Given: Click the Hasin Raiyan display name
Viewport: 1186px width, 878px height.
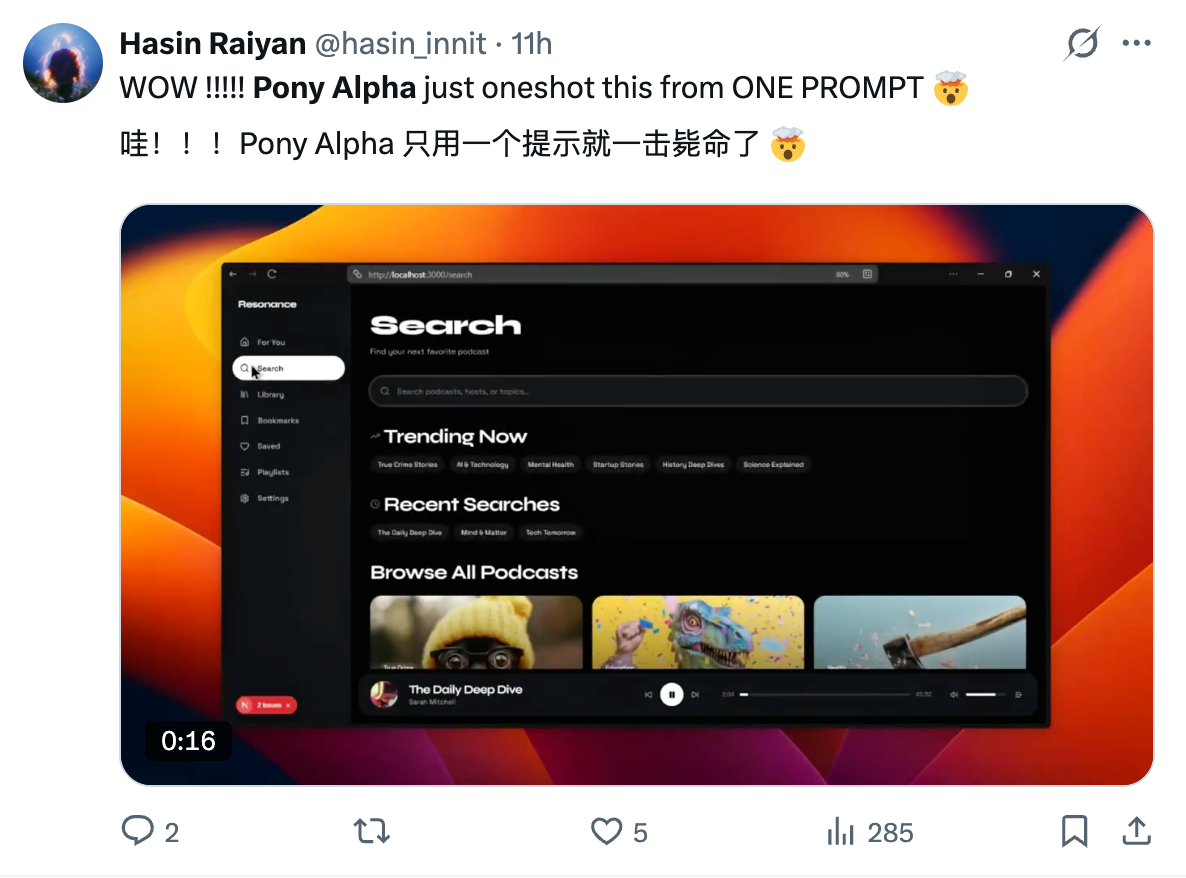Looking at the screenshot, I should (213, 44).
